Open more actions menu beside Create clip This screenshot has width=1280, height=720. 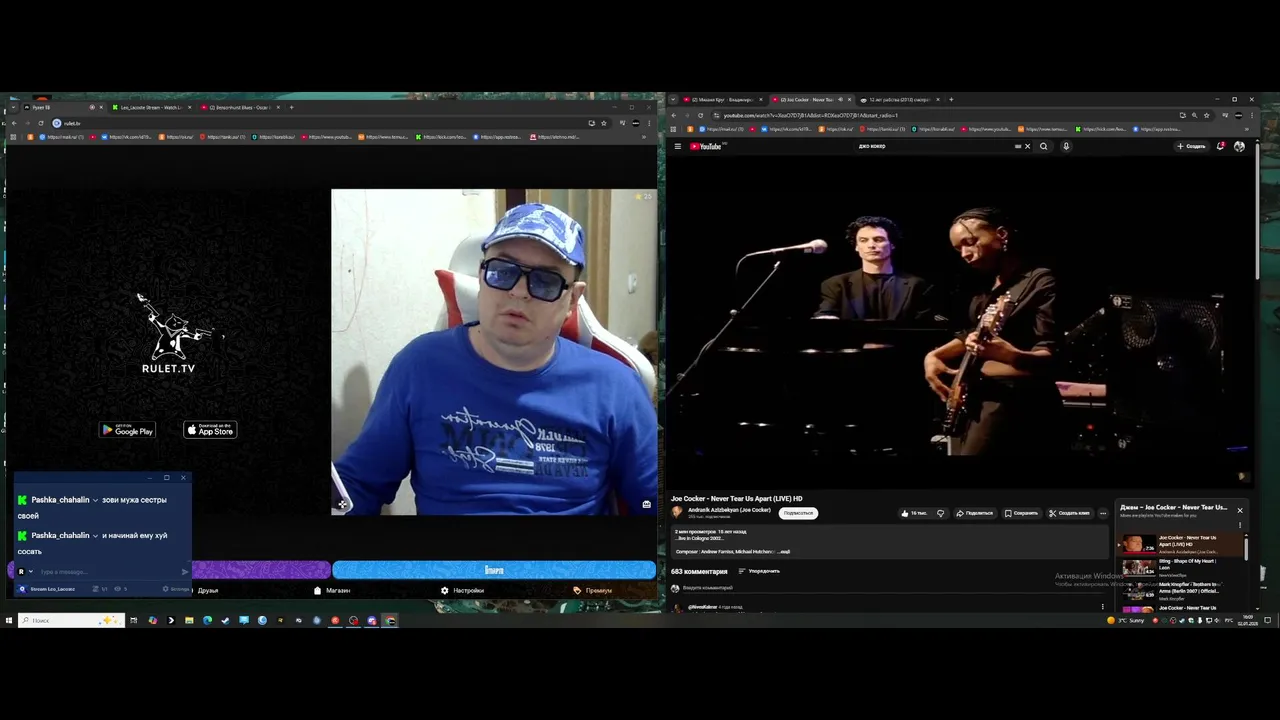pos(1103,513)
